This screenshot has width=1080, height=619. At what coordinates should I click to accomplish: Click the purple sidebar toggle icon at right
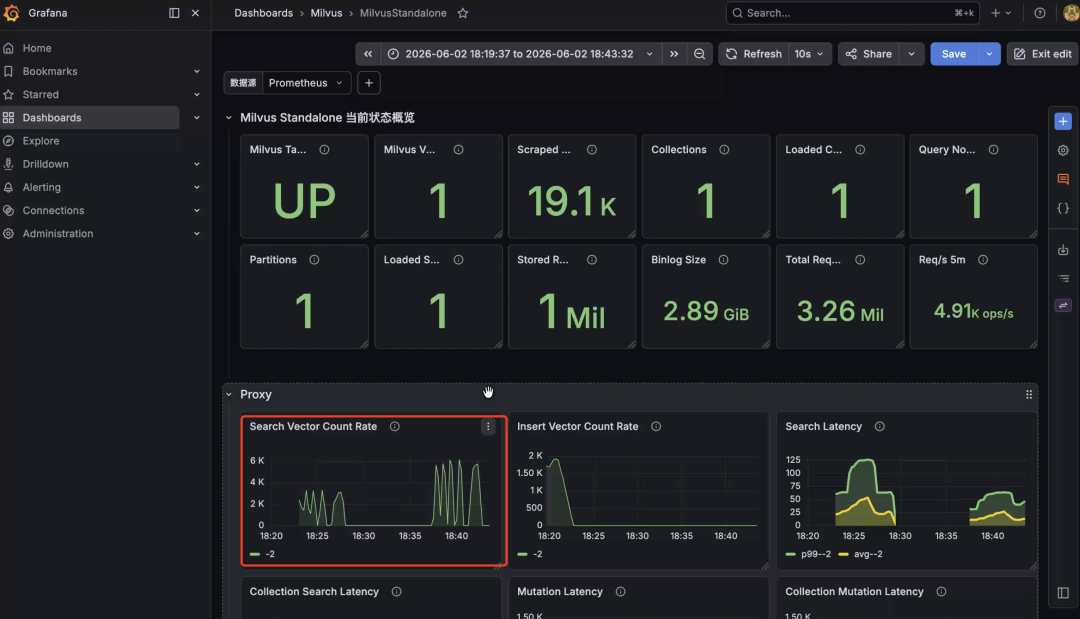click(1063, 305)
